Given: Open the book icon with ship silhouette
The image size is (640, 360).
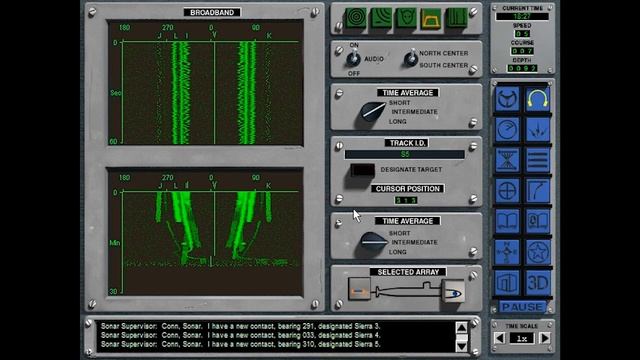Looking at the screenshot, I should (x=538, y=221).
